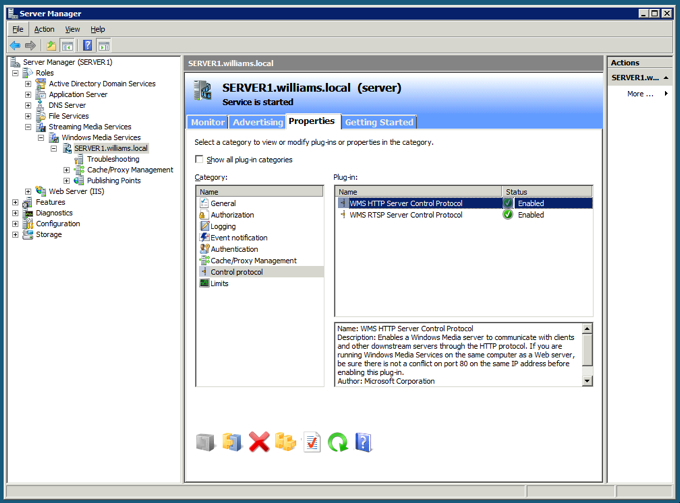
Task: Expand Active Directory Domain Services node
Action: point(28,84)
